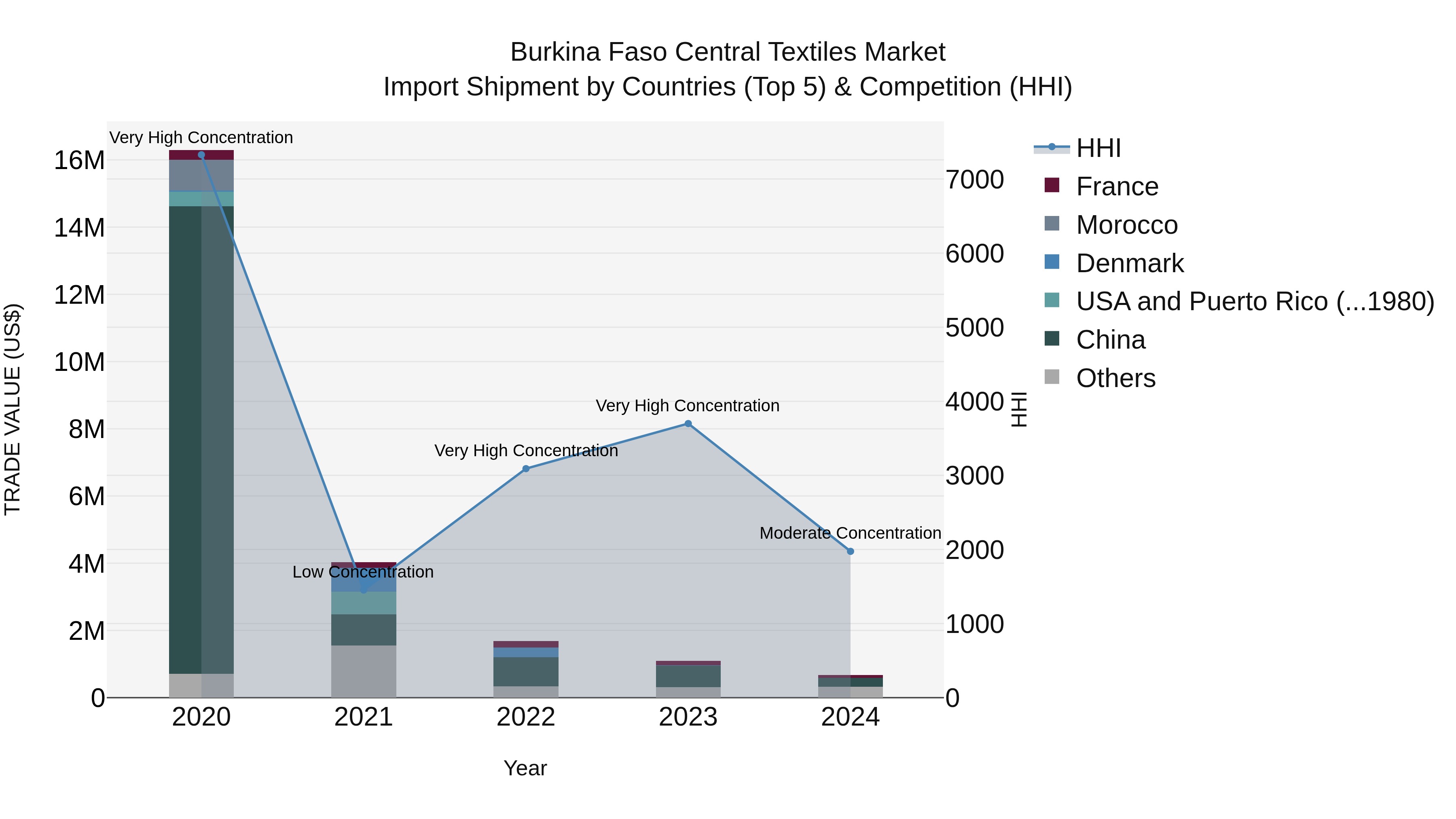Screen dimensions: 1456x819
Task: Click the Denmark blue legend swatch
Action: 1052,262
